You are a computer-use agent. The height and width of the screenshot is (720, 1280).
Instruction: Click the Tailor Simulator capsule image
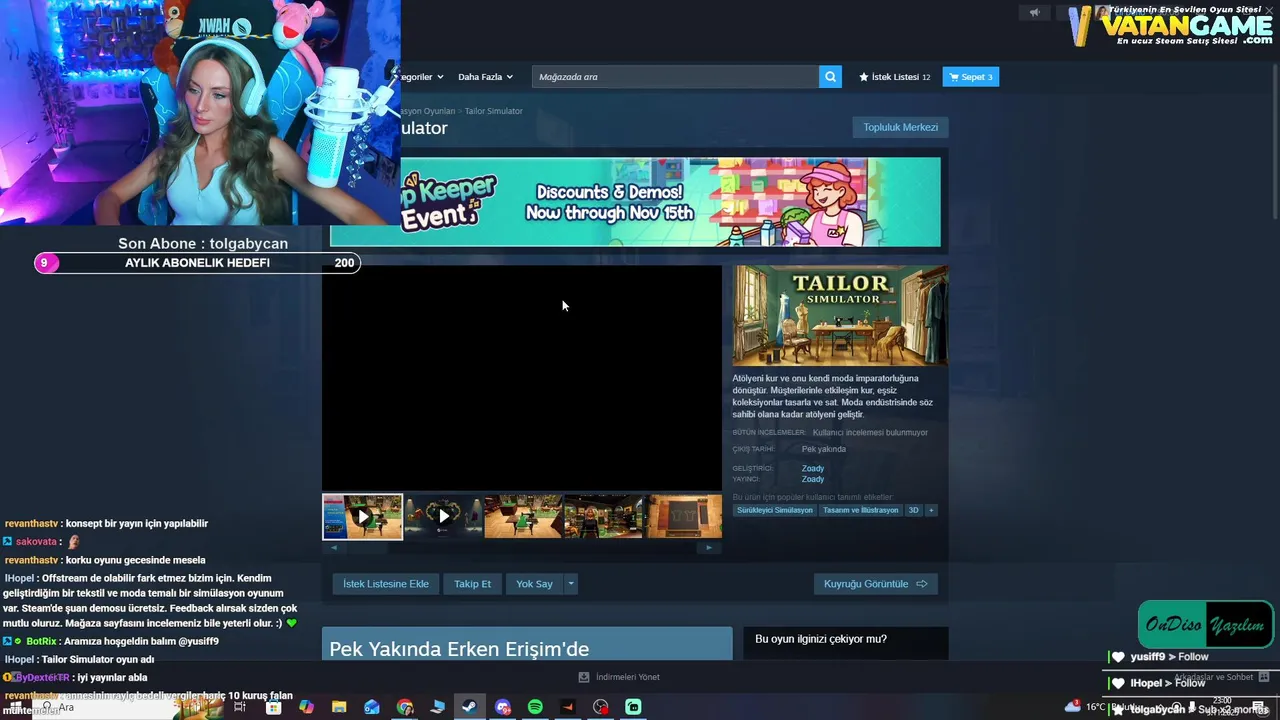(840, 316)
